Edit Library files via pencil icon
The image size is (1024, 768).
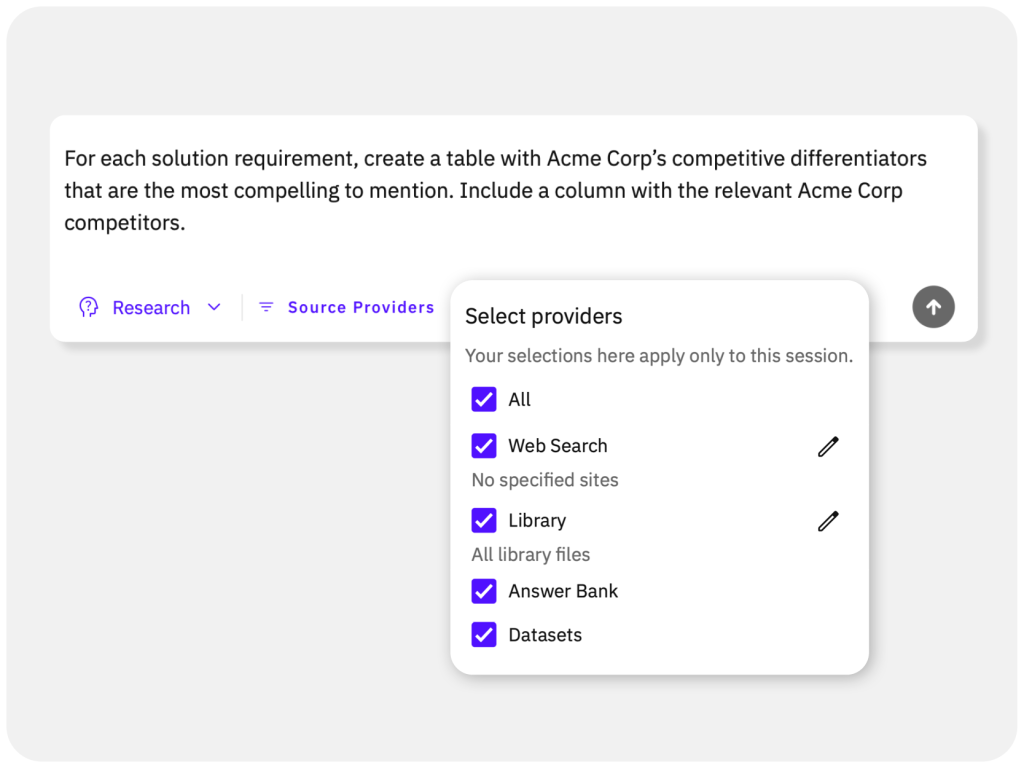pyautogui.click(x=828, y=521)
